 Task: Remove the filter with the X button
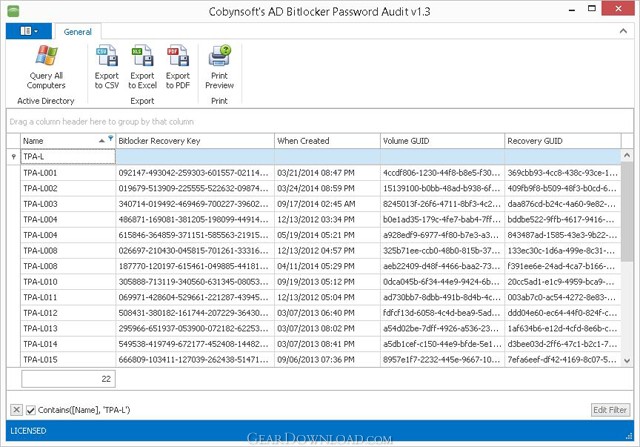coord(16,409)
